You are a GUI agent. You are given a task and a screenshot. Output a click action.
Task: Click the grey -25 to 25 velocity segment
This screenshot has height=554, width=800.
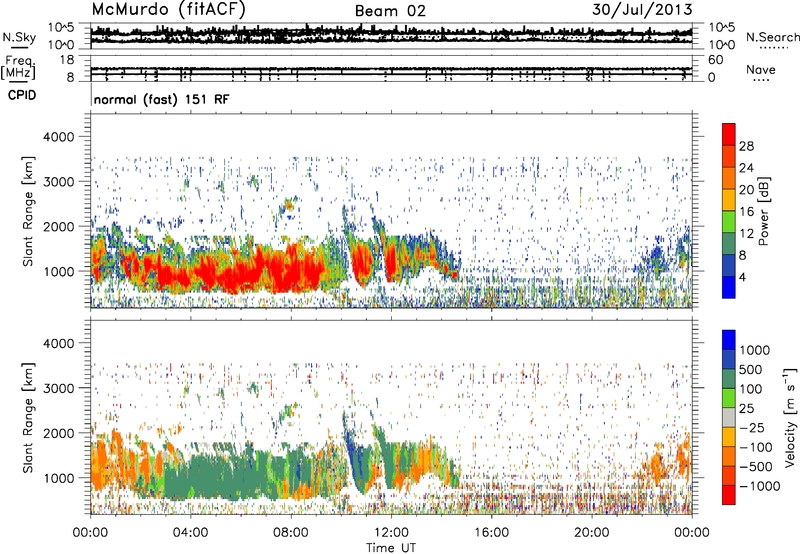coord(729,417)
